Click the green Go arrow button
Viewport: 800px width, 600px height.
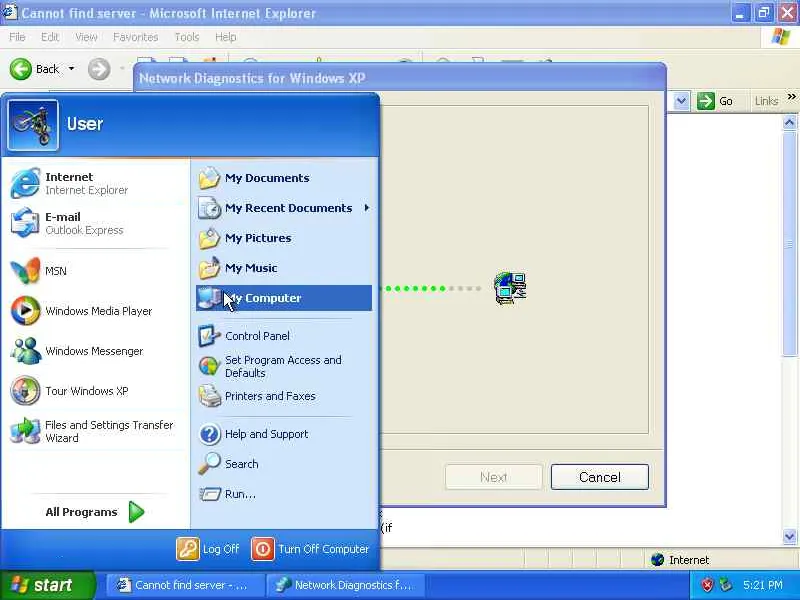pos(706,101)
